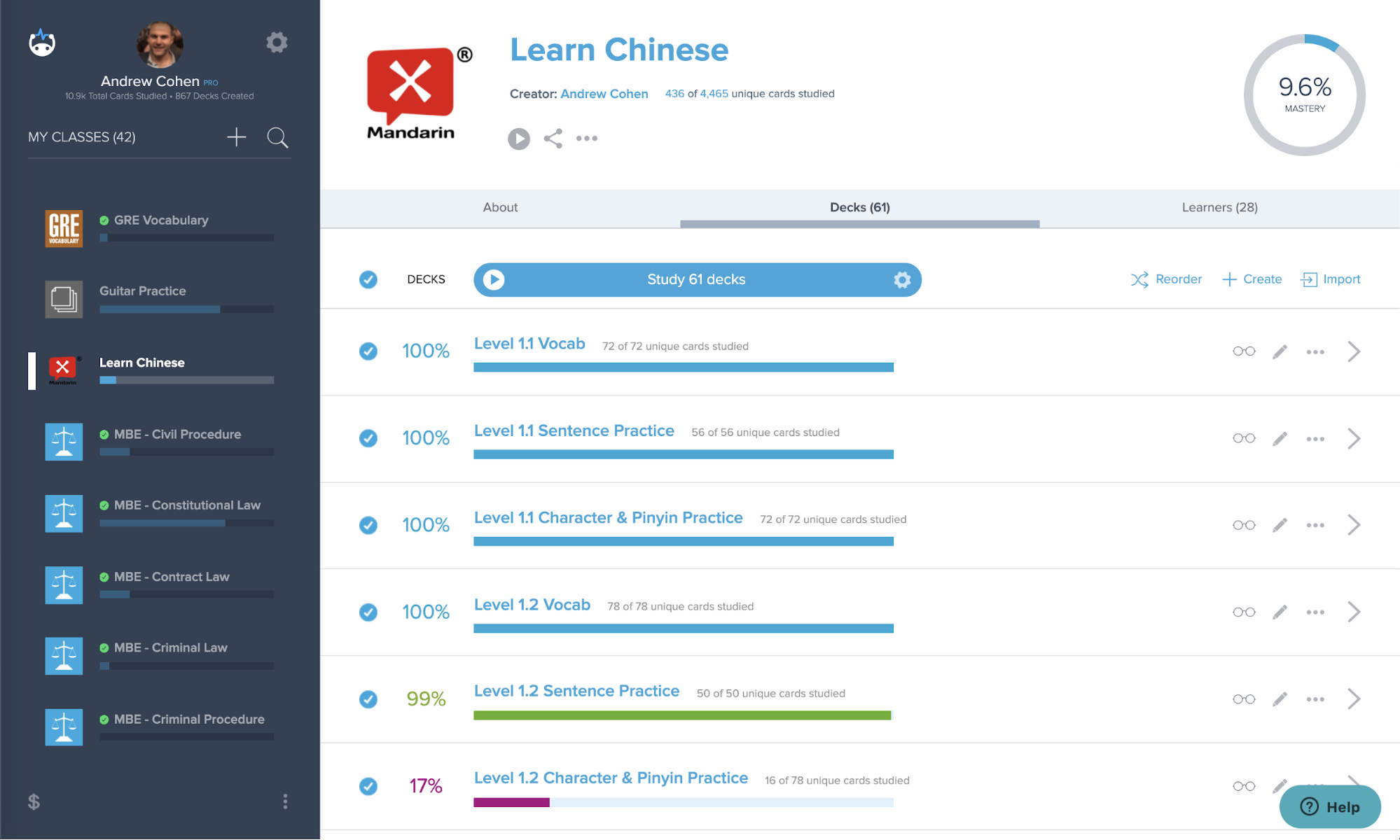Switch to the About tab
Screen dimensions: 1400x840
(x=499, y=208)
